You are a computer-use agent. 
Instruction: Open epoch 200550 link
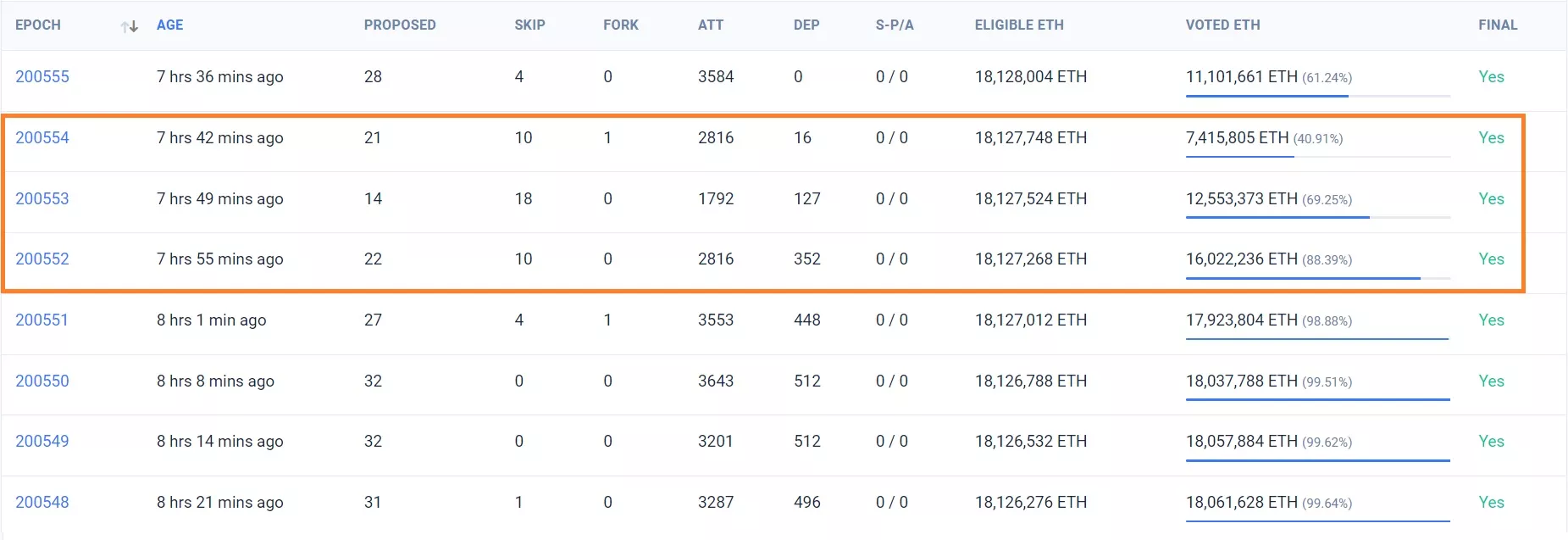(42, 381)
